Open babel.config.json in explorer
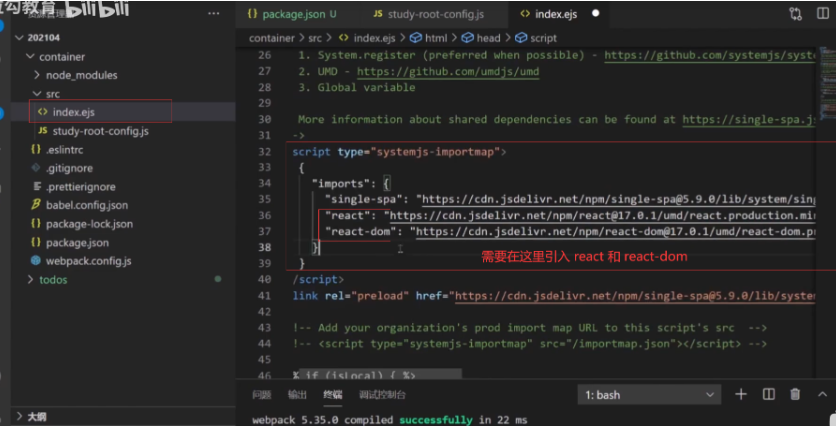836x428 pixels. [x=86, y=205]
